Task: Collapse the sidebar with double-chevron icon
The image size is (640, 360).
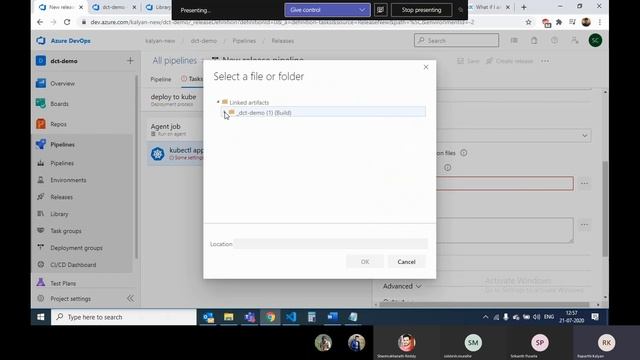Action: click(x=130, y=298)
